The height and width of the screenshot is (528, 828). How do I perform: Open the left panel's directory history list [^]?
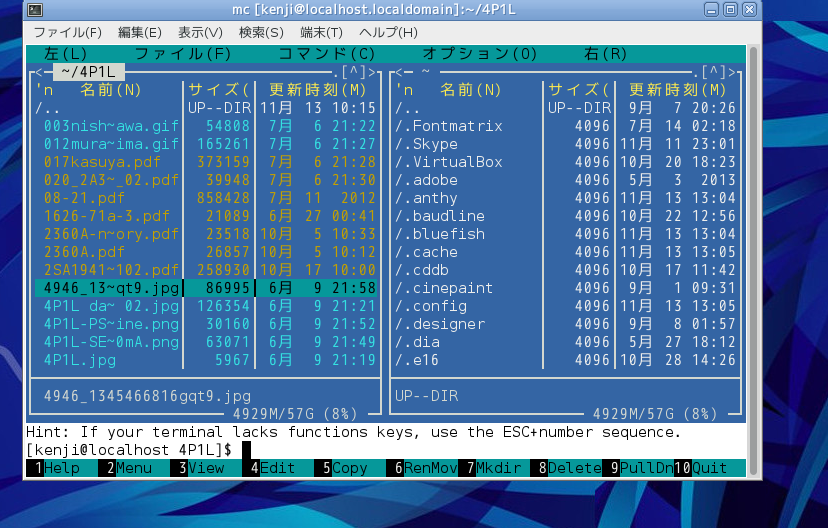[354, 72]
